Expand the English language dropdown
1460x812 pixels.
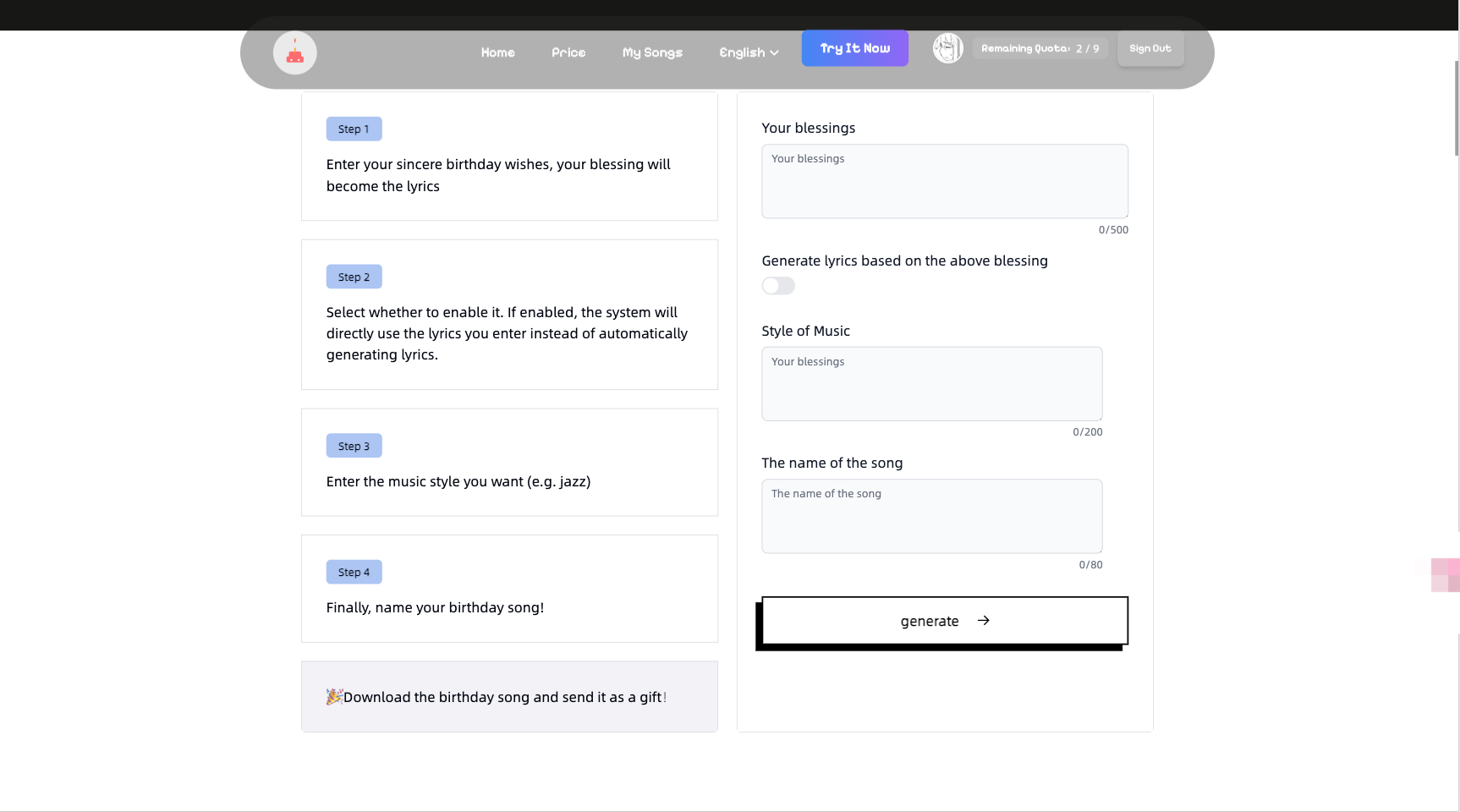749,52
